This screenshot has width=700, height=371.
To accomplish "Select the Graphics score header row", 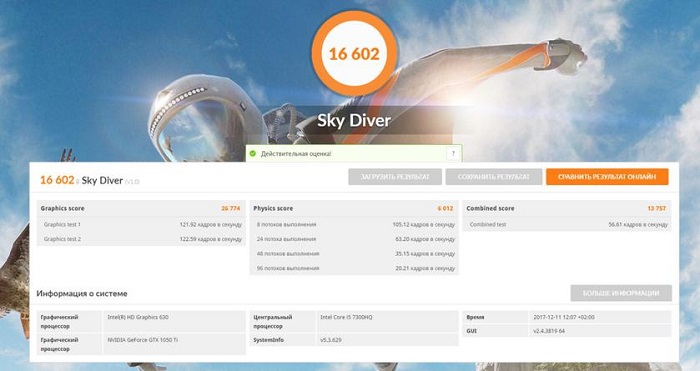I will pyautogui.click(x=141, y=208).
